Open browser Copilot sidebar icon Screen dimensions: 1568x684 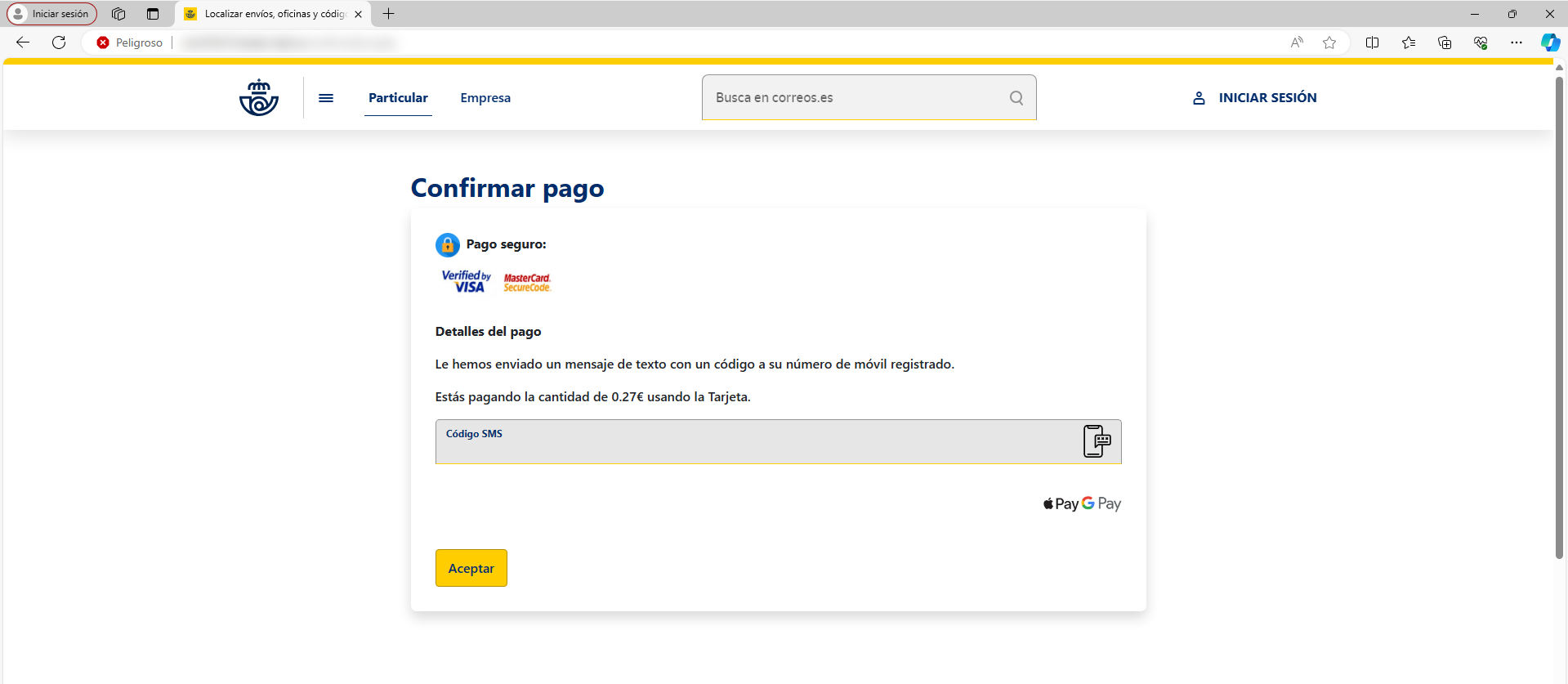tap(1549, 42)
